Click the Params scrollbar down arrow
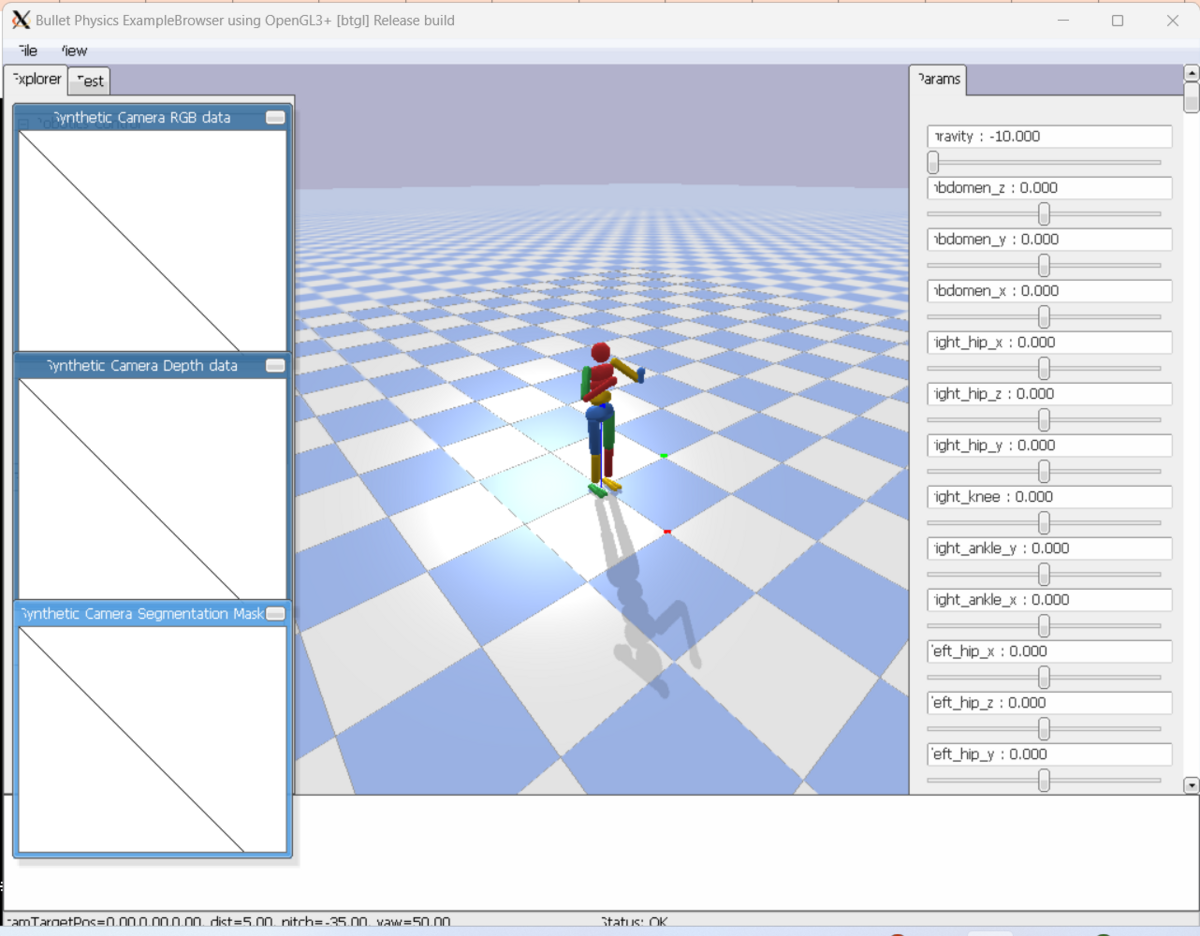 tap(1191, 786)
